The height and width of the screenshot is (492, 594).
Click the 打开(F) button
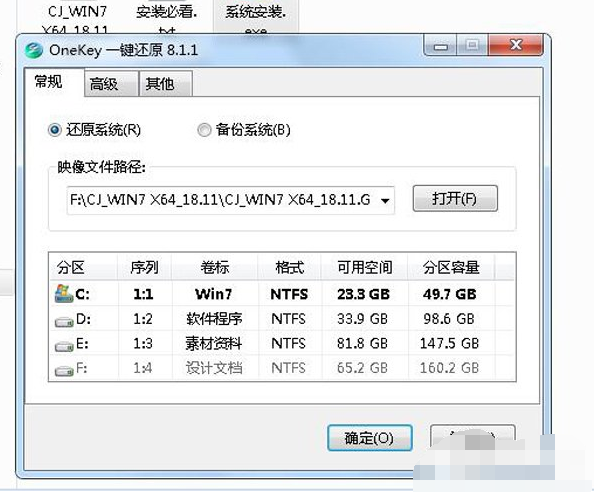[x=455, y=198]
